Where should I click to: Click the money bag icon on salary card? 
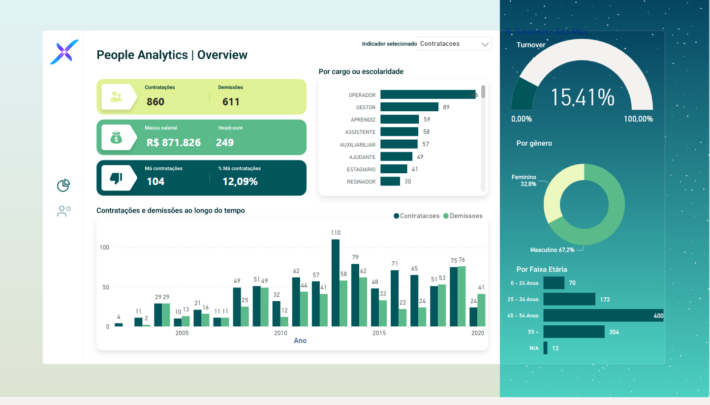[x=118, y=138]
